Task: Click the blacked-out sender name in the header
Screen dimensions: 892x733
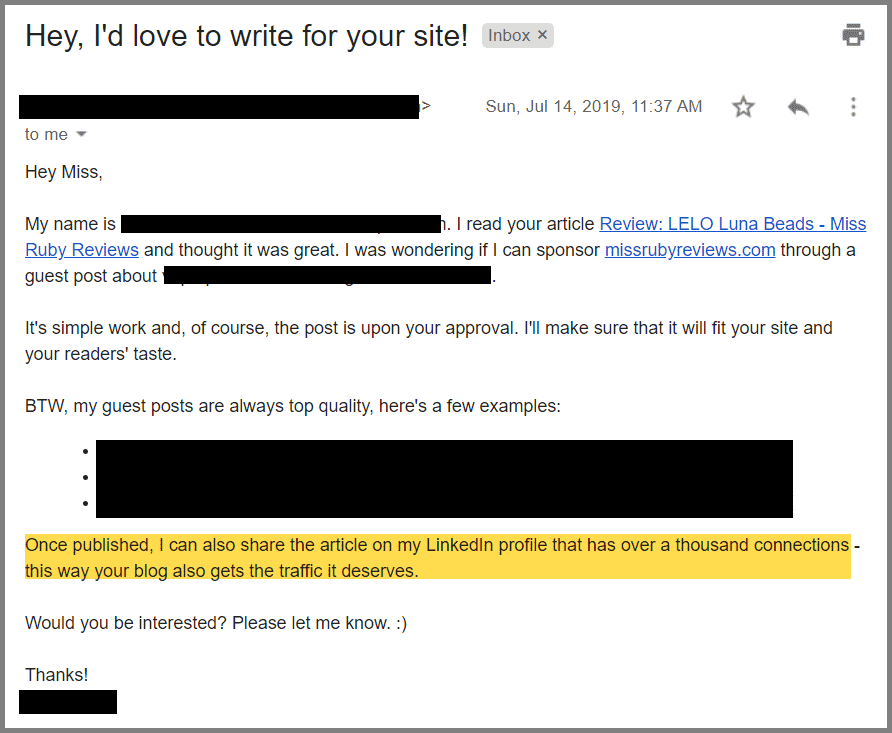Action: 219,107
